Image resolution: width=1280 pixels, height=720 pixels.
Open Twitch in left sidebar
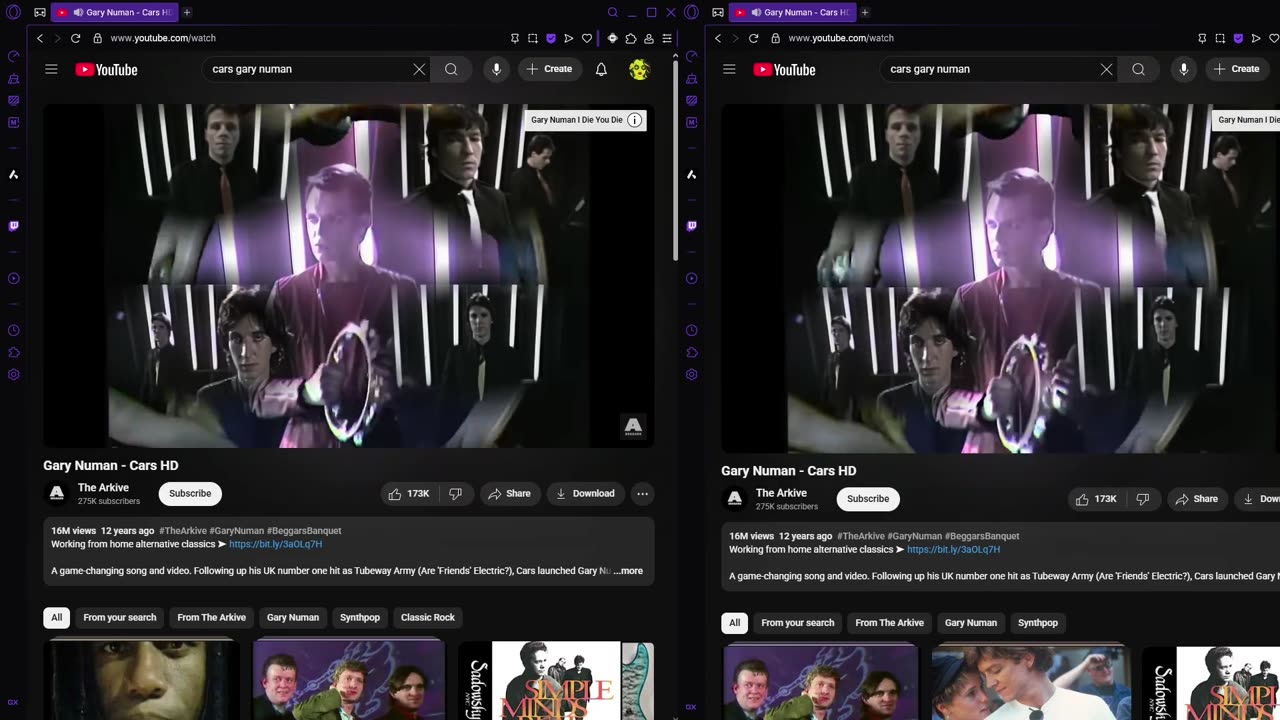point(13,226)
